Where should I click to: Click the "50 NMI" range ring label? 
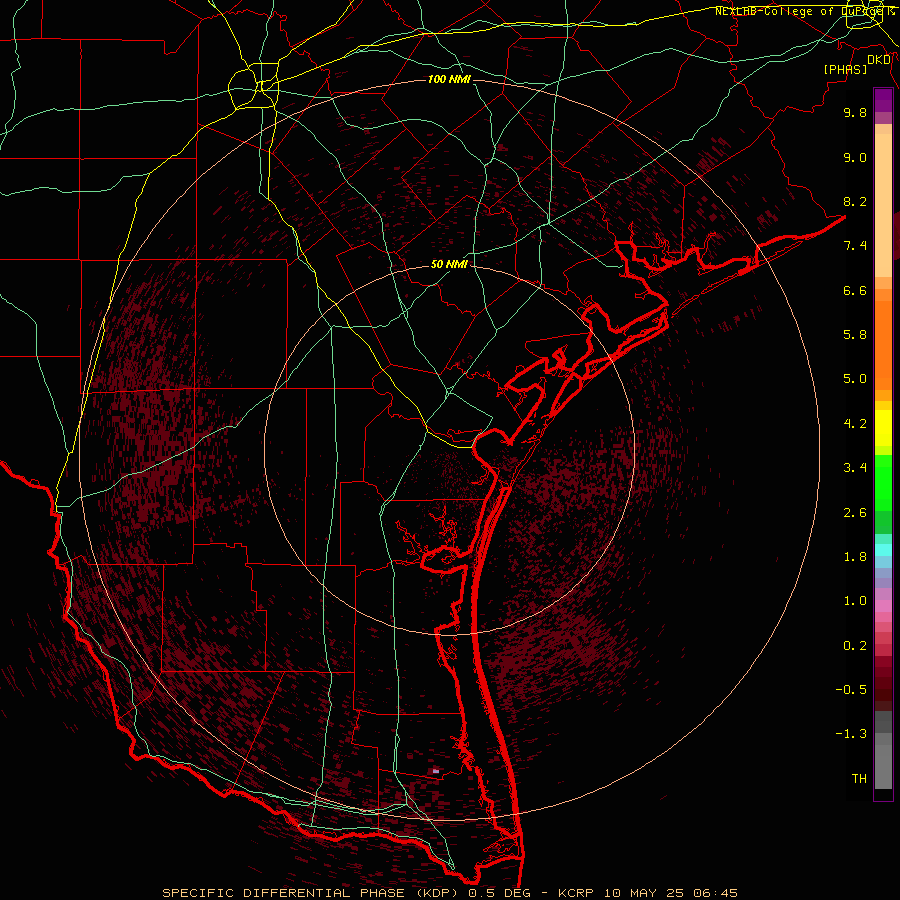pyautogui.click(x=449, y=264)
